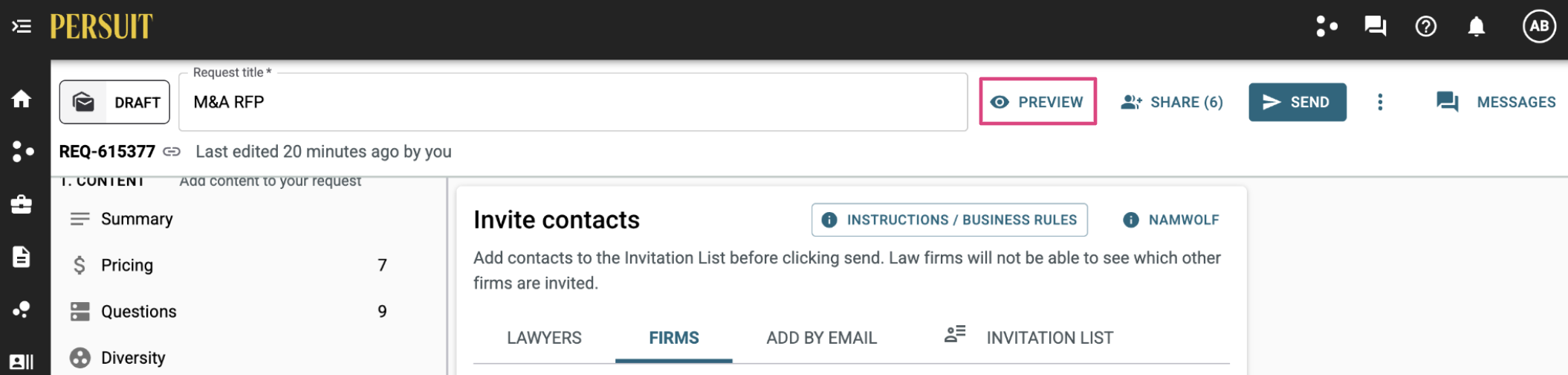Copy the REQ-615377 link icon

point(172,152)
